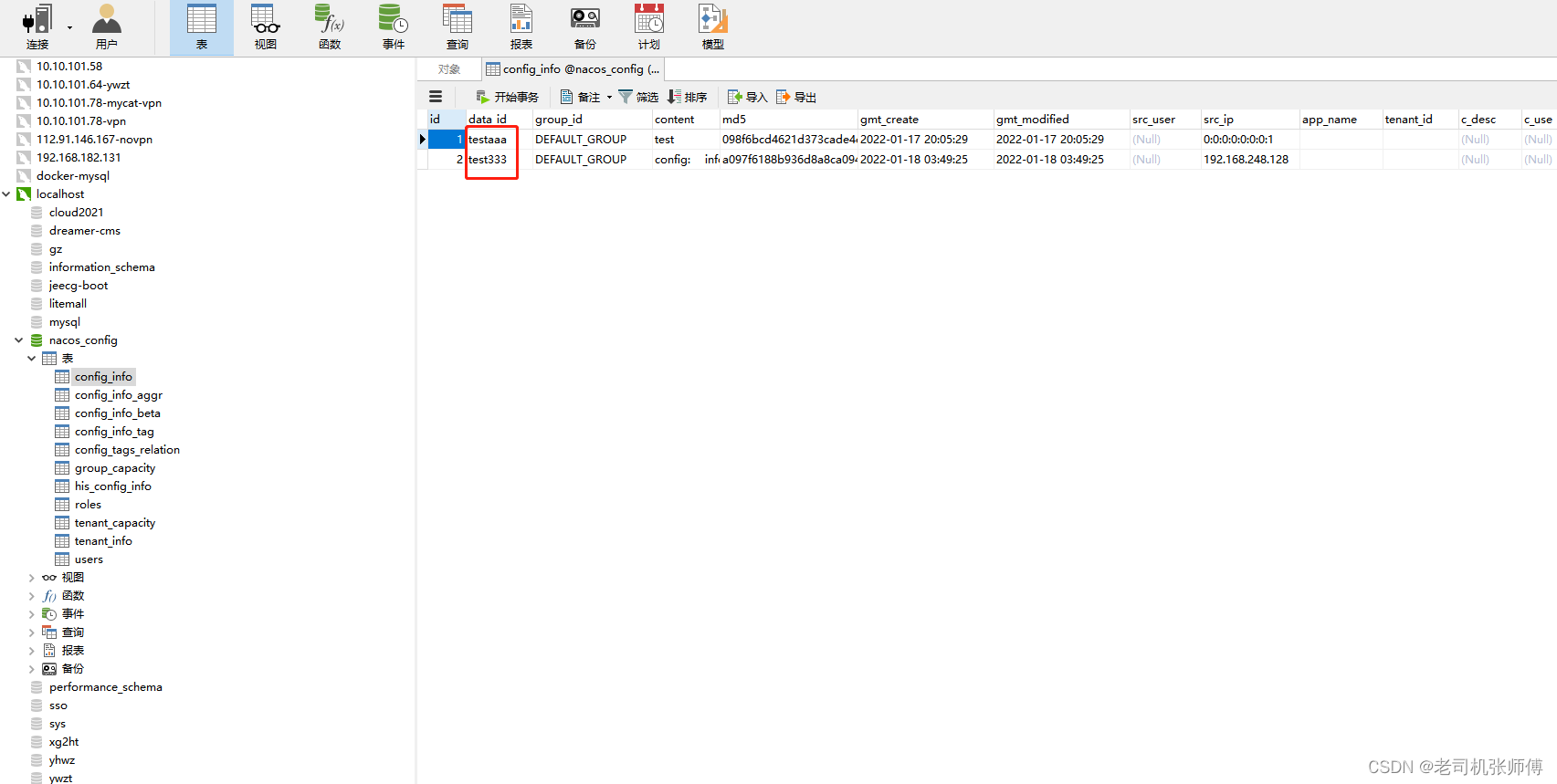Select the dreamer-cms database
Viewport: 1557px width, 784px height.
click(85, 230)
